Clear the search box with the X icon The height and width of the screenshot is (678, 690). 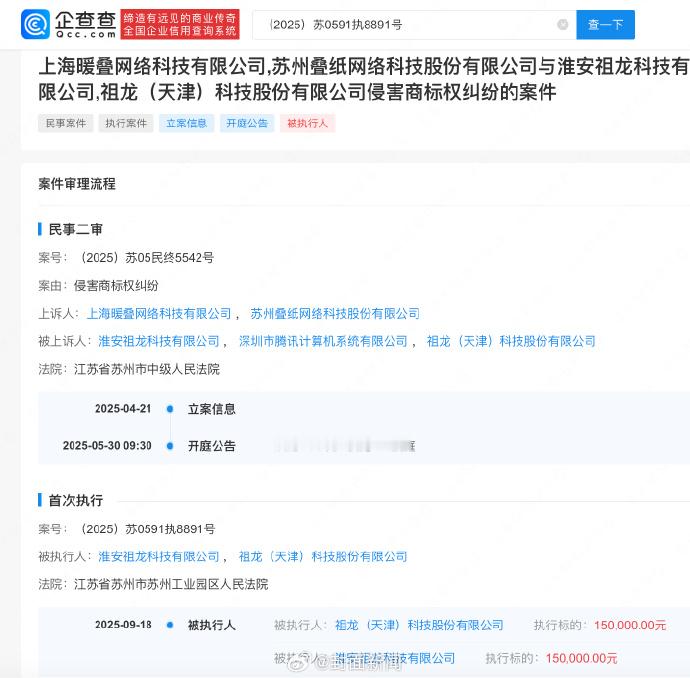tap(562, 25)
